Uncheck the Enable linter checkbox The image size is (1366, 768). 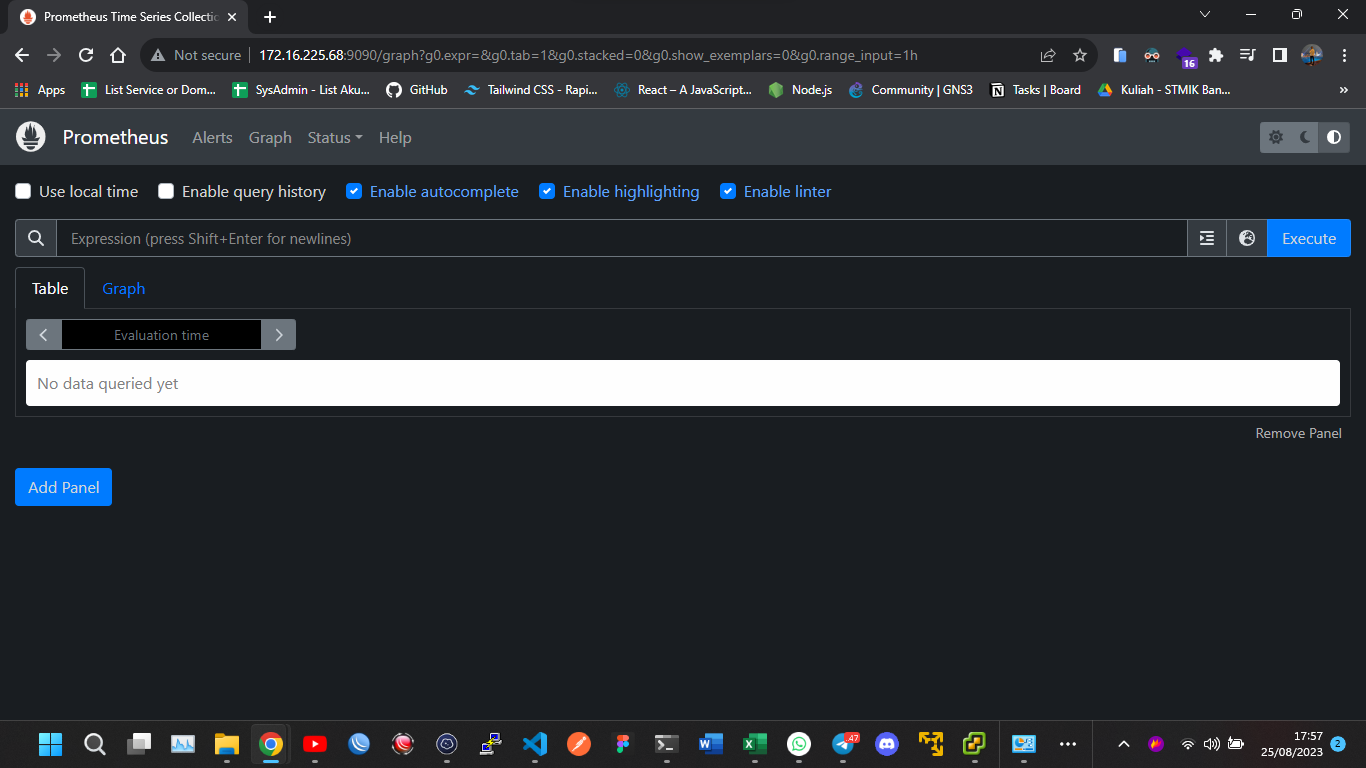pyautogui.click(x=728, y=191)
